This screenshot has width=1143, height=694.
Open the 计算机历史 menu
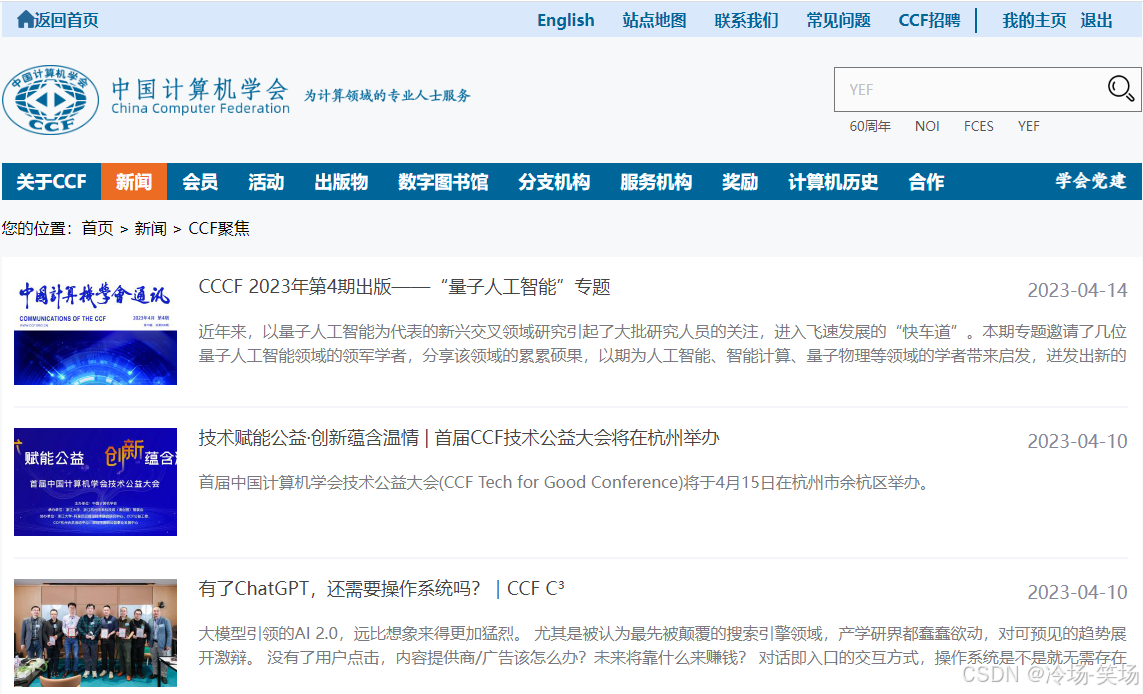click(833, 182)
